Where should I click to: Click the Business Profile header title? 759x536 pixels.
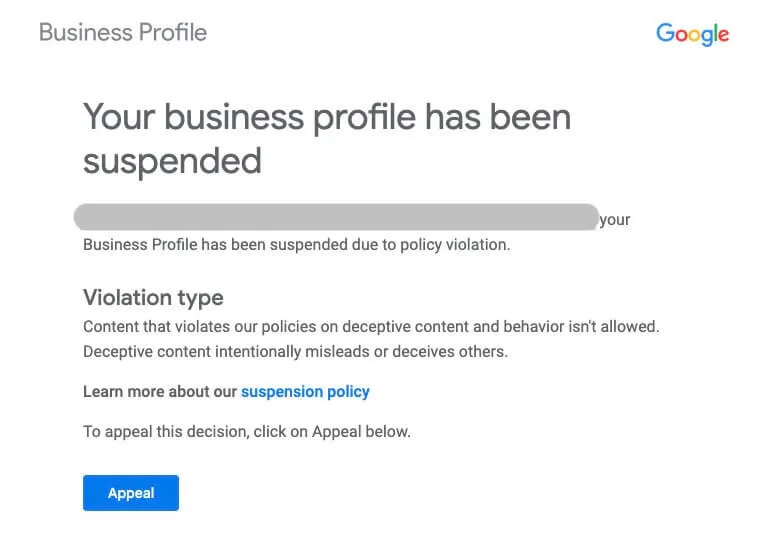(x=123, y=32)
